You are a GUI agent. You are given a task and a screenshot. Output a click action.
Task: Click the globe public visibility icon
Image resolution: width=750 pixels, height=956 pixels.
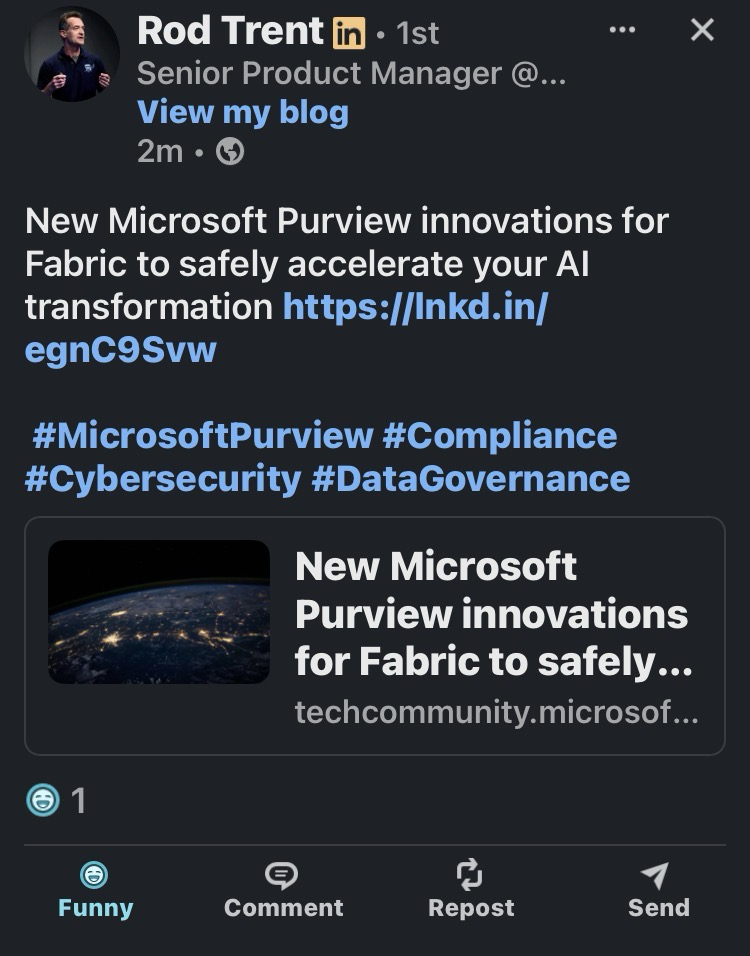pos(230,152)
